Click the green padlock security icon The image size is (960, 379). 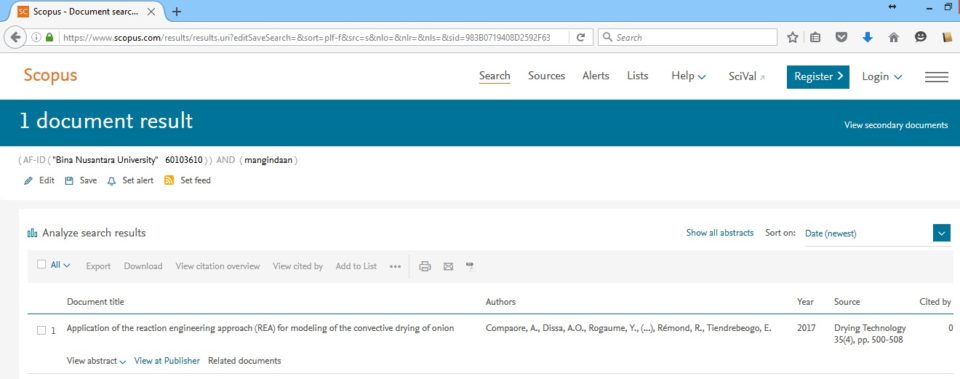(50, 37)
